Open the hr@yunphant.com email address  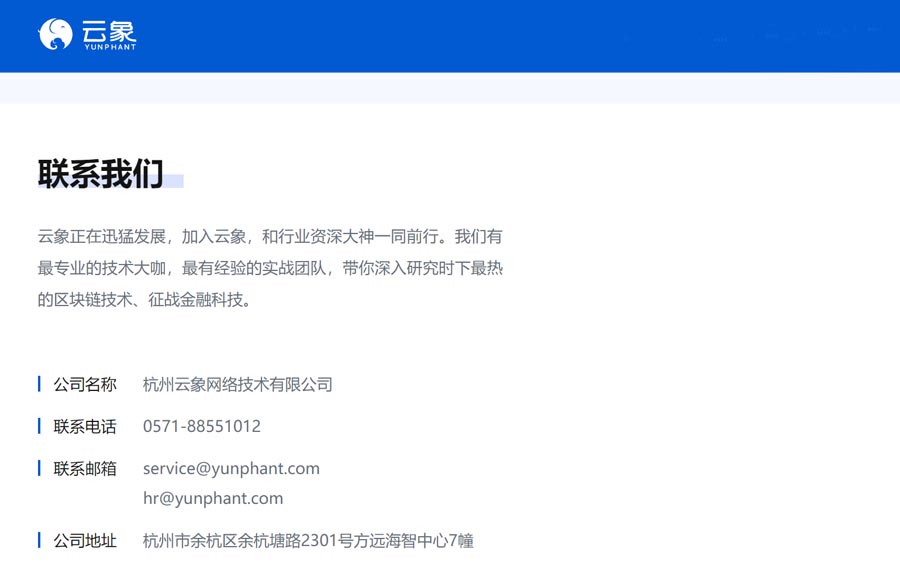(213, 498)
